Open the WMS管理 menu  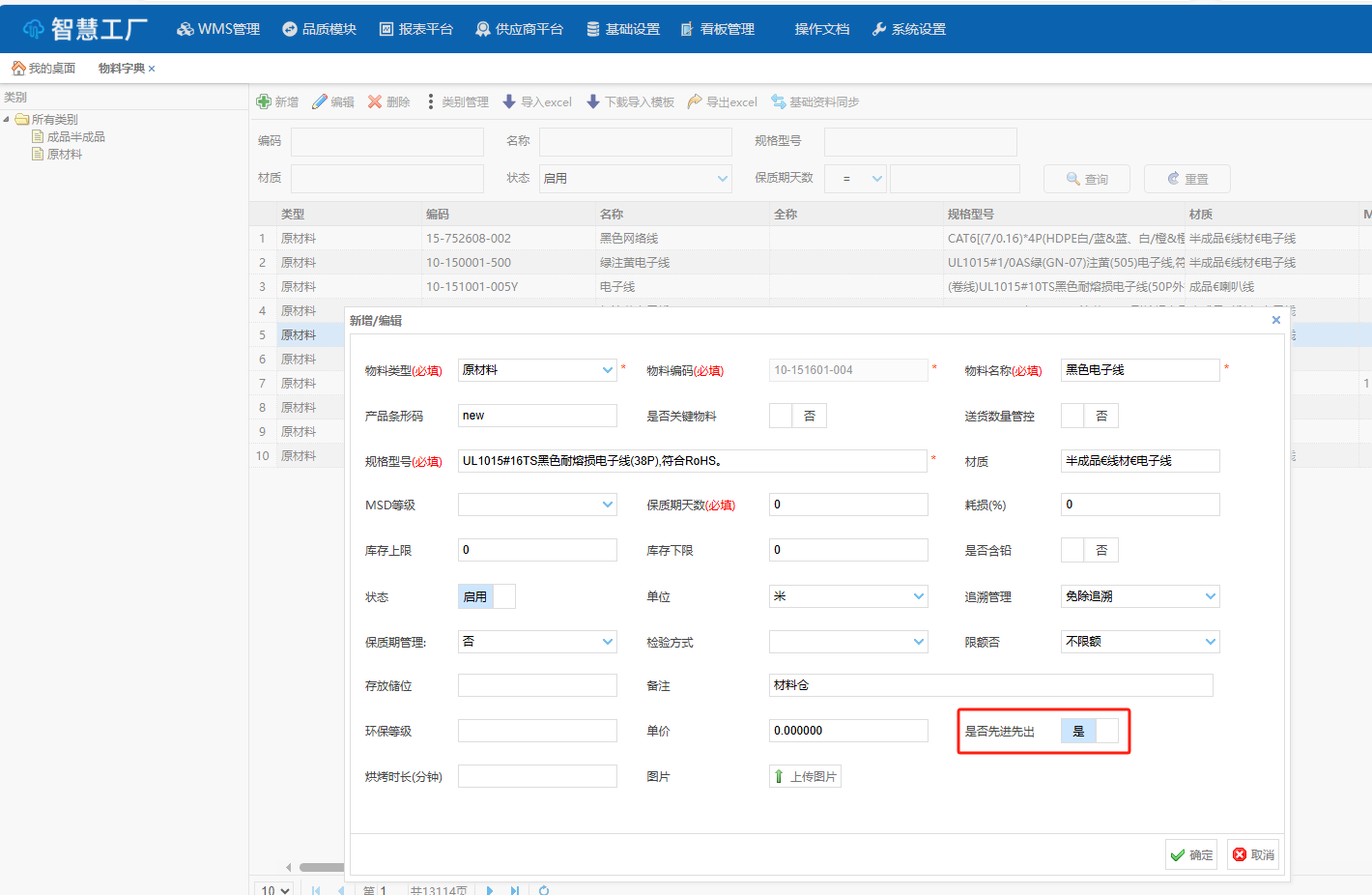coord(218,29)
